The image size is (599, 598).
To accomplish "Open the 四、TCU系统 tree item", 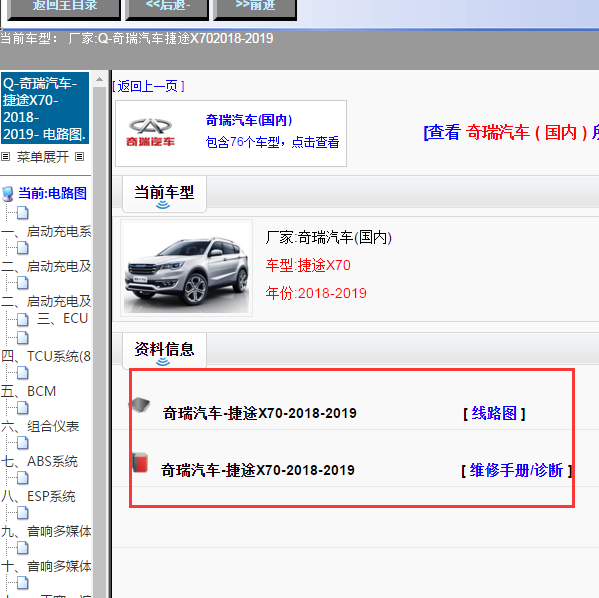I will [46, 357].
